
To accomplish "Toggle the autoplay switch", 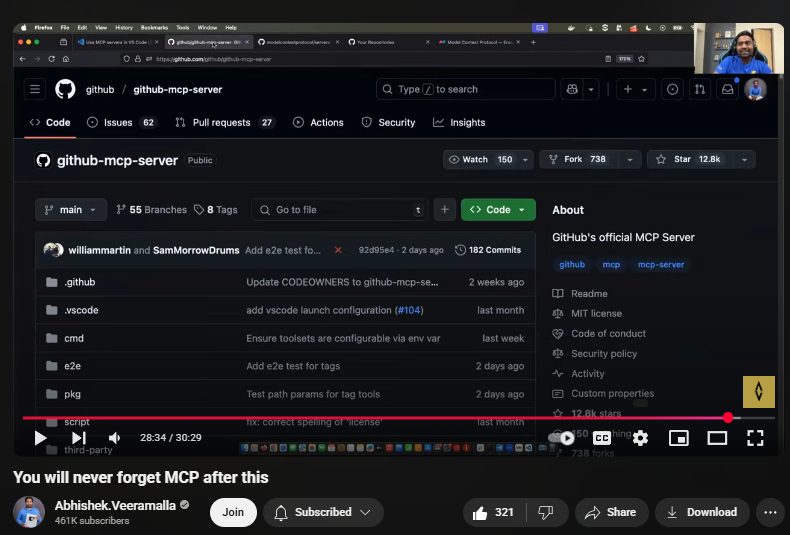I will click(561, 438).
